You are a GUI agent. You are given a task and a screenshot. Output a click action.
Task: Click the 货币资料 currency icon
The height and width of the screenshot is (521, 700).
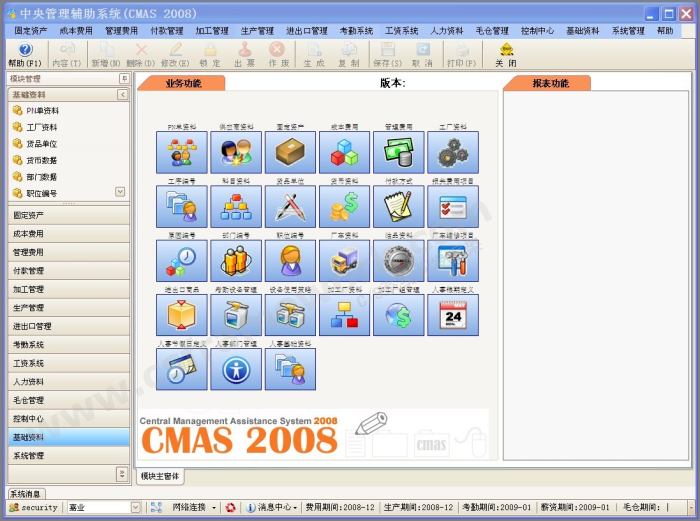344,206
